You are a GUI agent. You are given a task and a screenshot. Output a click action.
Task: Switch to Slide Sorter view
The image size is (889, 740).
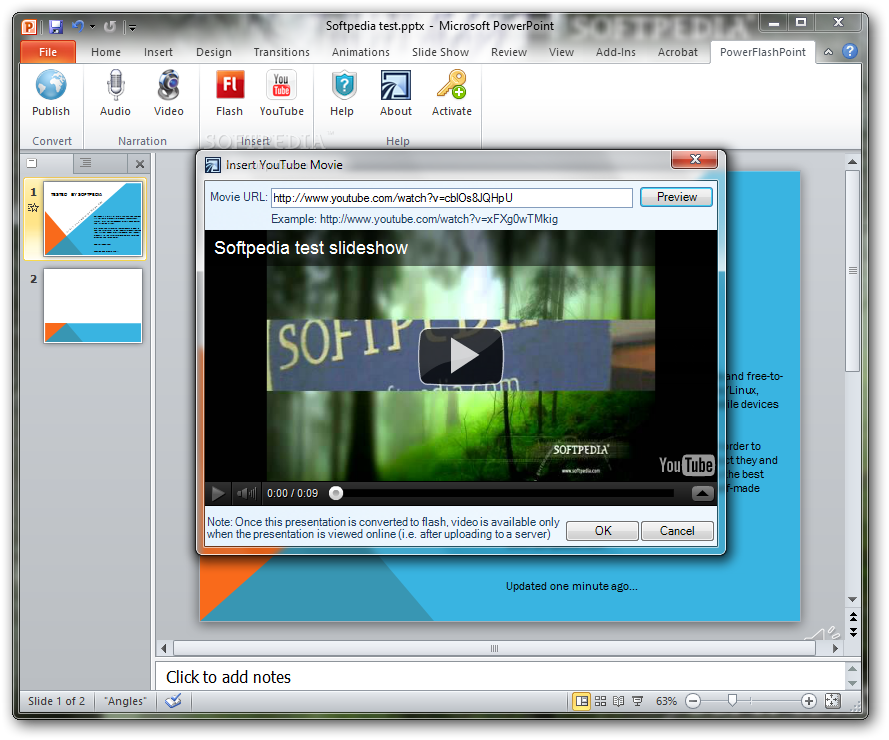click(x=600, y=701)
